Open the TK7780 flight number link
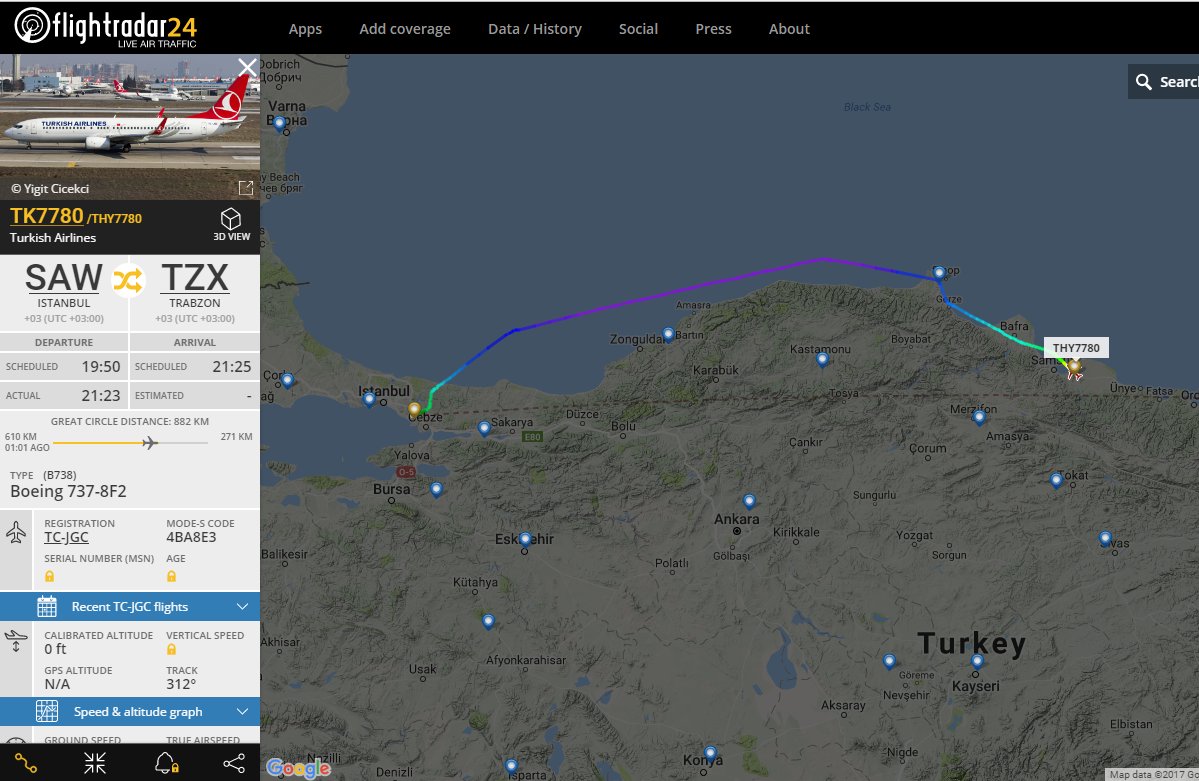This screenshot has height=781, width=1199. pos(46,216)
